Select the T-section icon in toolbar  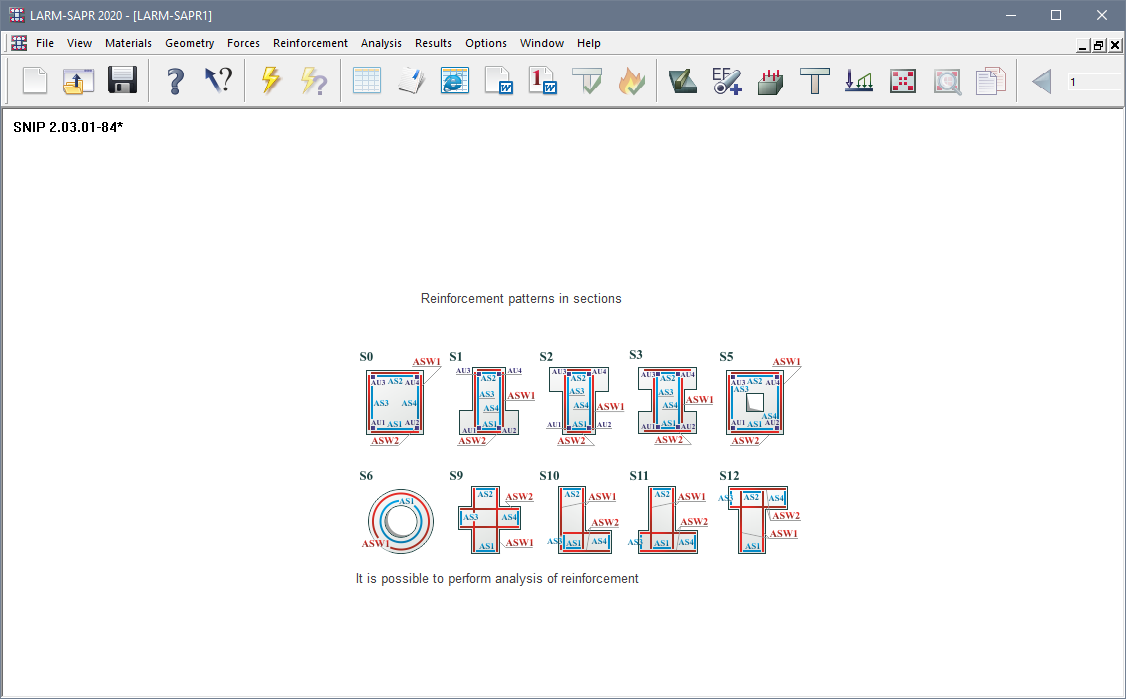pyautogui.click(x=815, y=81)
